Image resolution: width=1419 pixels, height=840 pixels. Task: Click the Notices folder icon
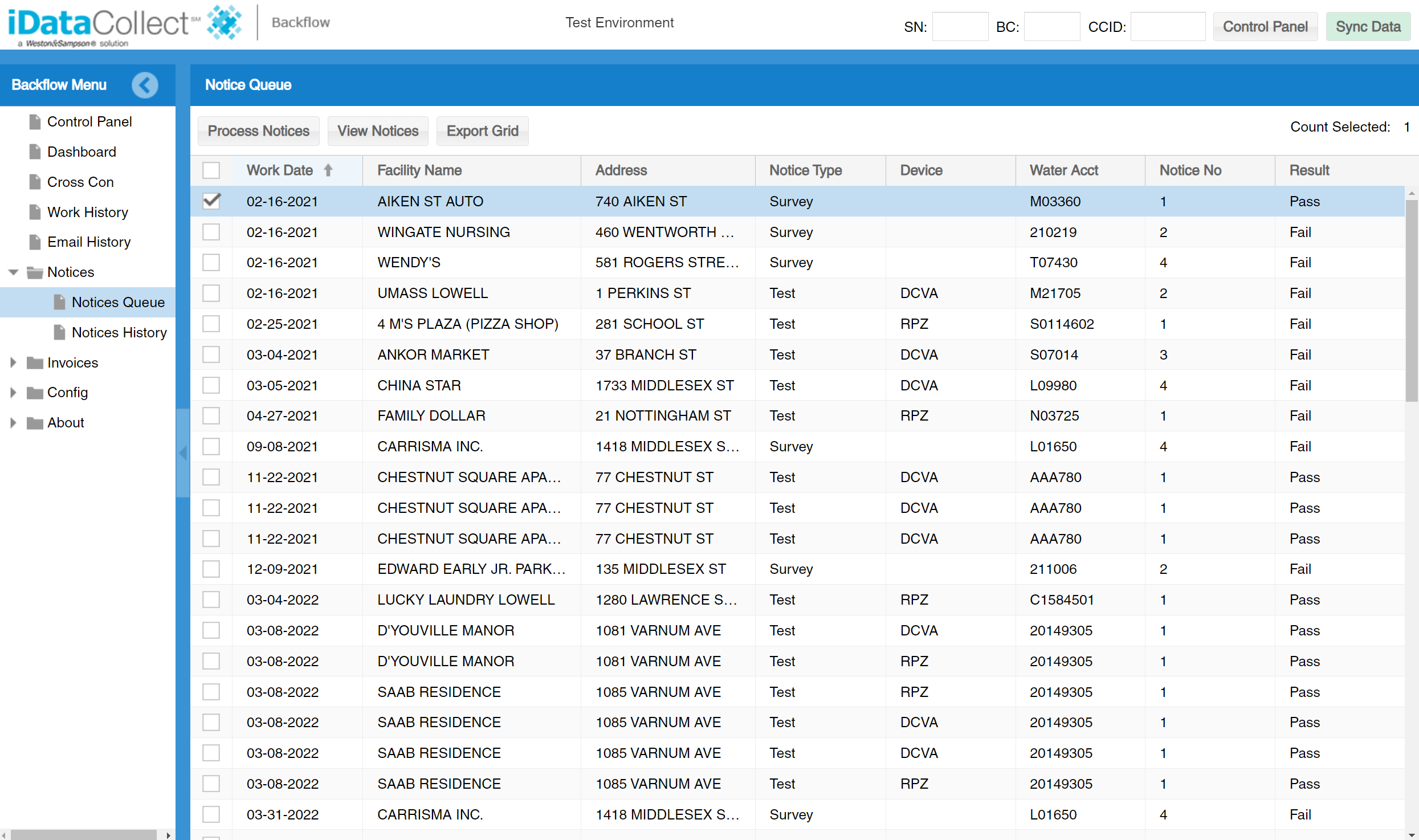coord(35,272)
